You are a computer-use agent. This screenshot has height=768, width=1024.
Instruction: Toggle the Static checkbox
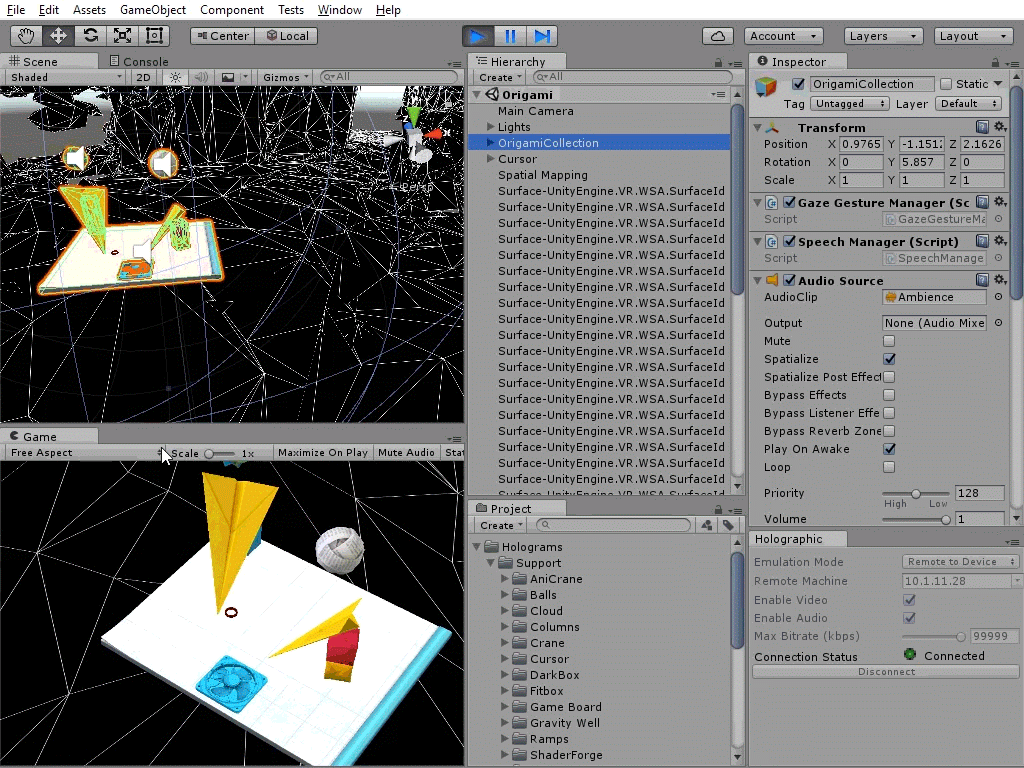pos(946,84)
